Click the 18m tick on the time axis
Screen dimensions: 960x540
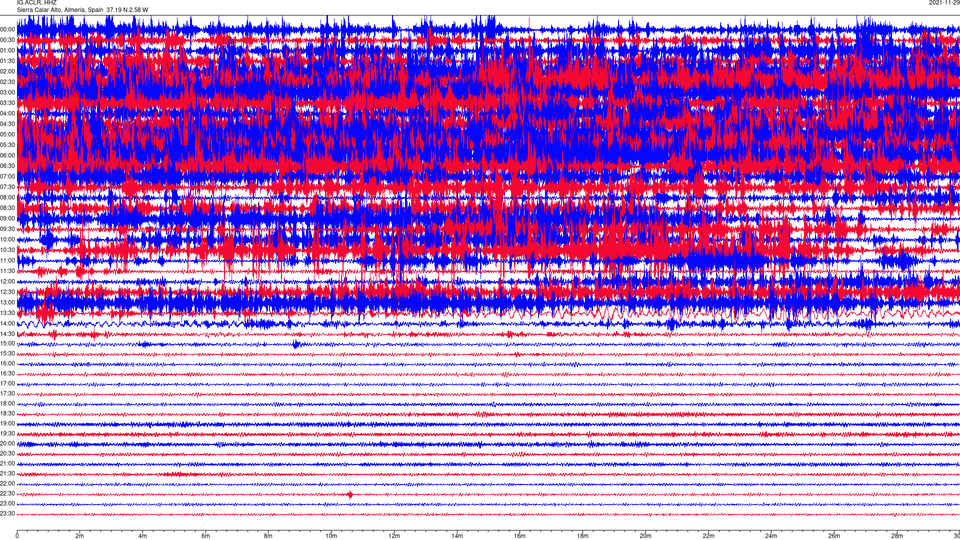click(583, 536)
